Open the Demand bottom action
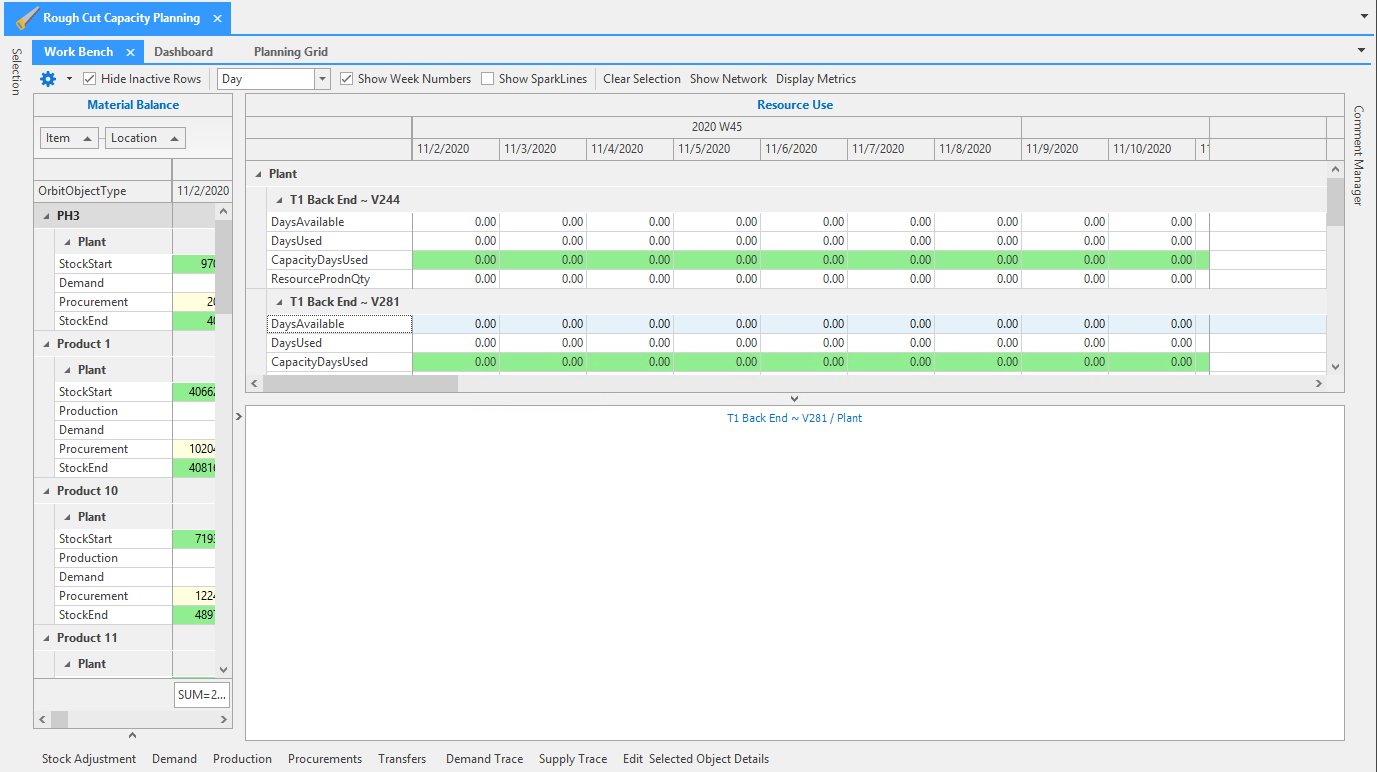The width and height of the screenshot is (1377, 772). click(x=174, y=759)
